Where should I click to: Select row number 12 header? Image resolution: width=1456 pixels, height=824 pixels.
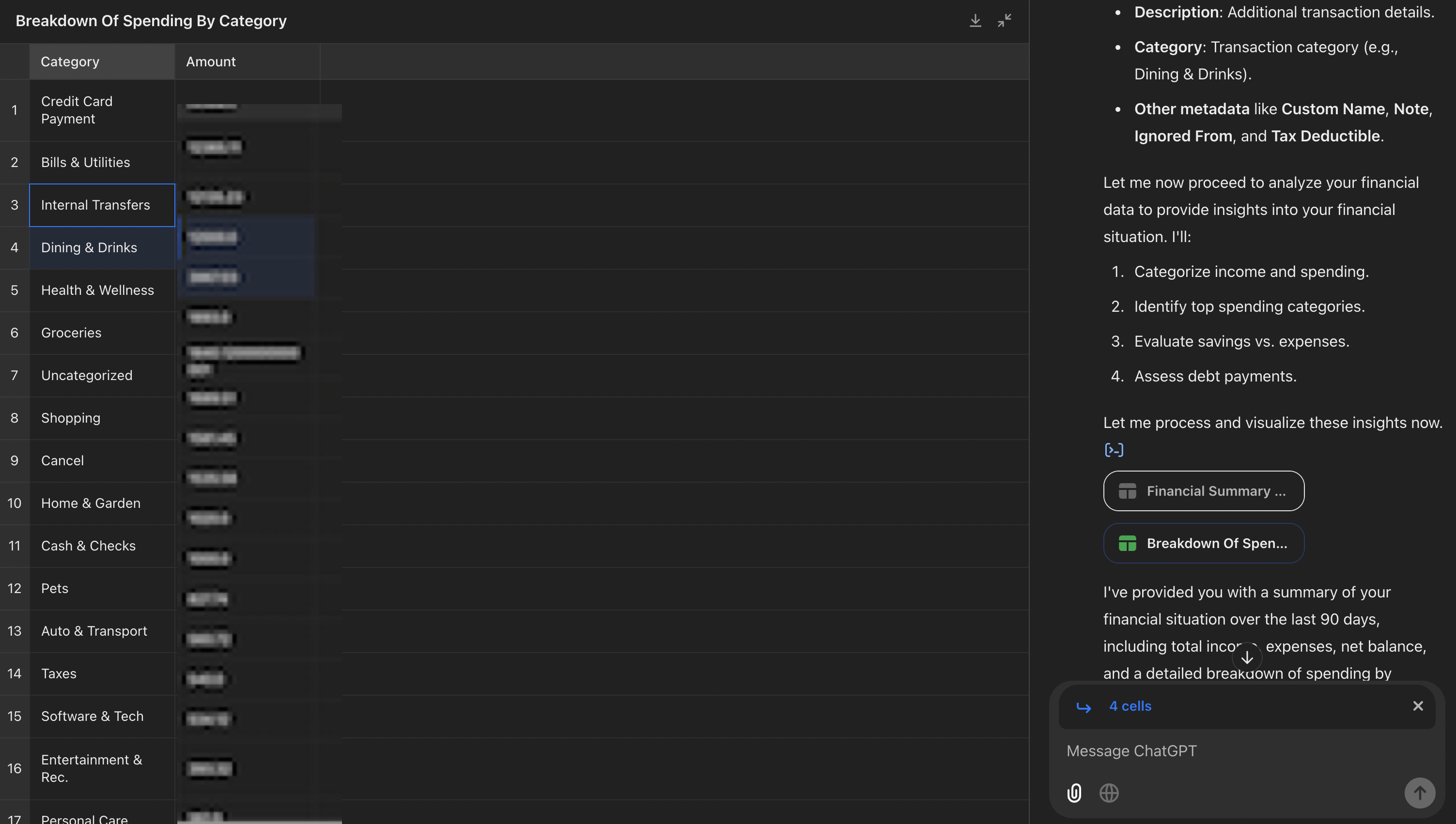pos(15,589)
